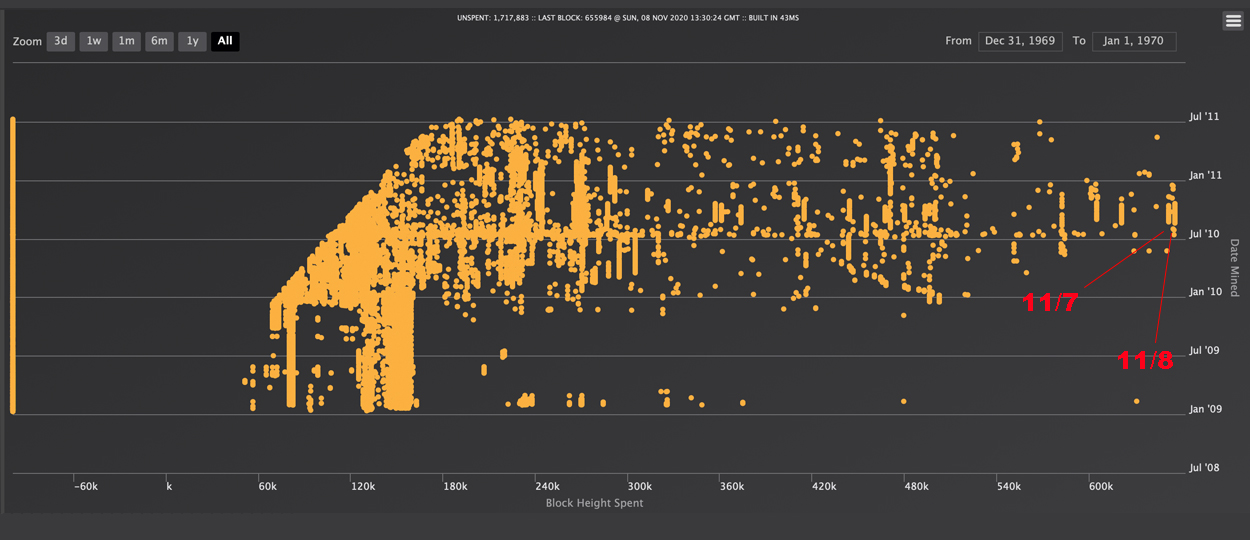Select the 1m zoom button
The width and height of the screenshot is (1250, 540).
click(x=126, y=41)
